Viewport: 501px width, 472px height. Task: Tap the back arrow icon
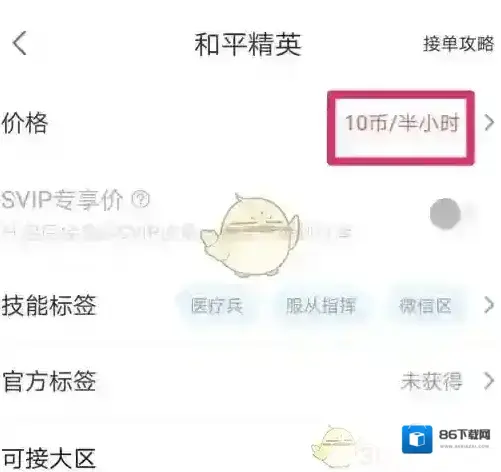(20, 43)
